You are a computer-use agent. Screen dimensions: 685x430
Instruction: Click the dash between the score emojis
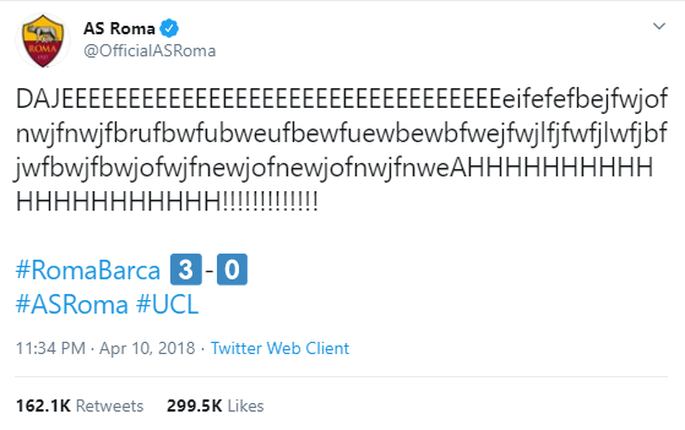coord(209,271)
